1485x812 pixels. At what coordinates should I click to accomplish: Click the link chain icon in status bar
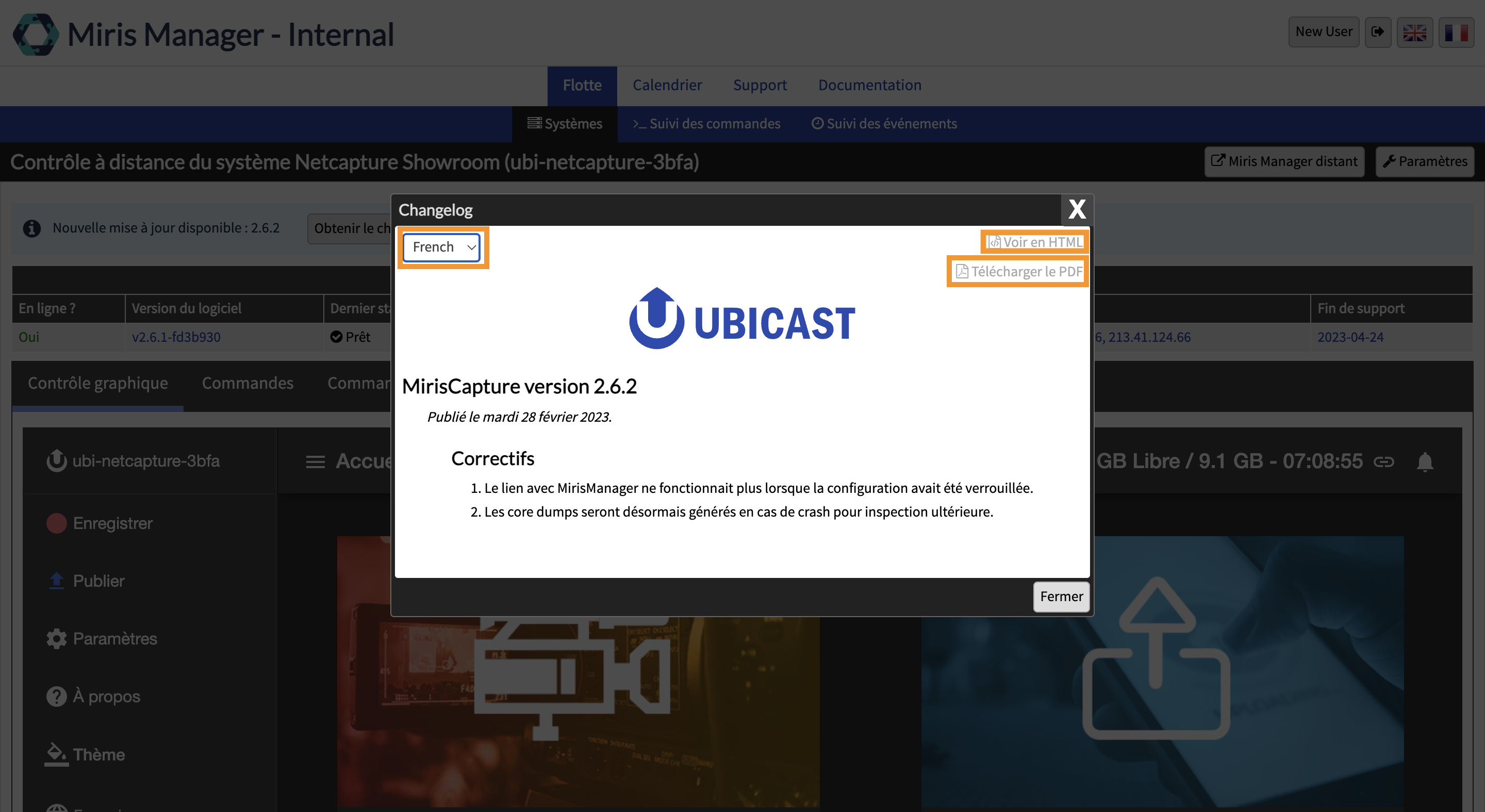click(1383, 461)
